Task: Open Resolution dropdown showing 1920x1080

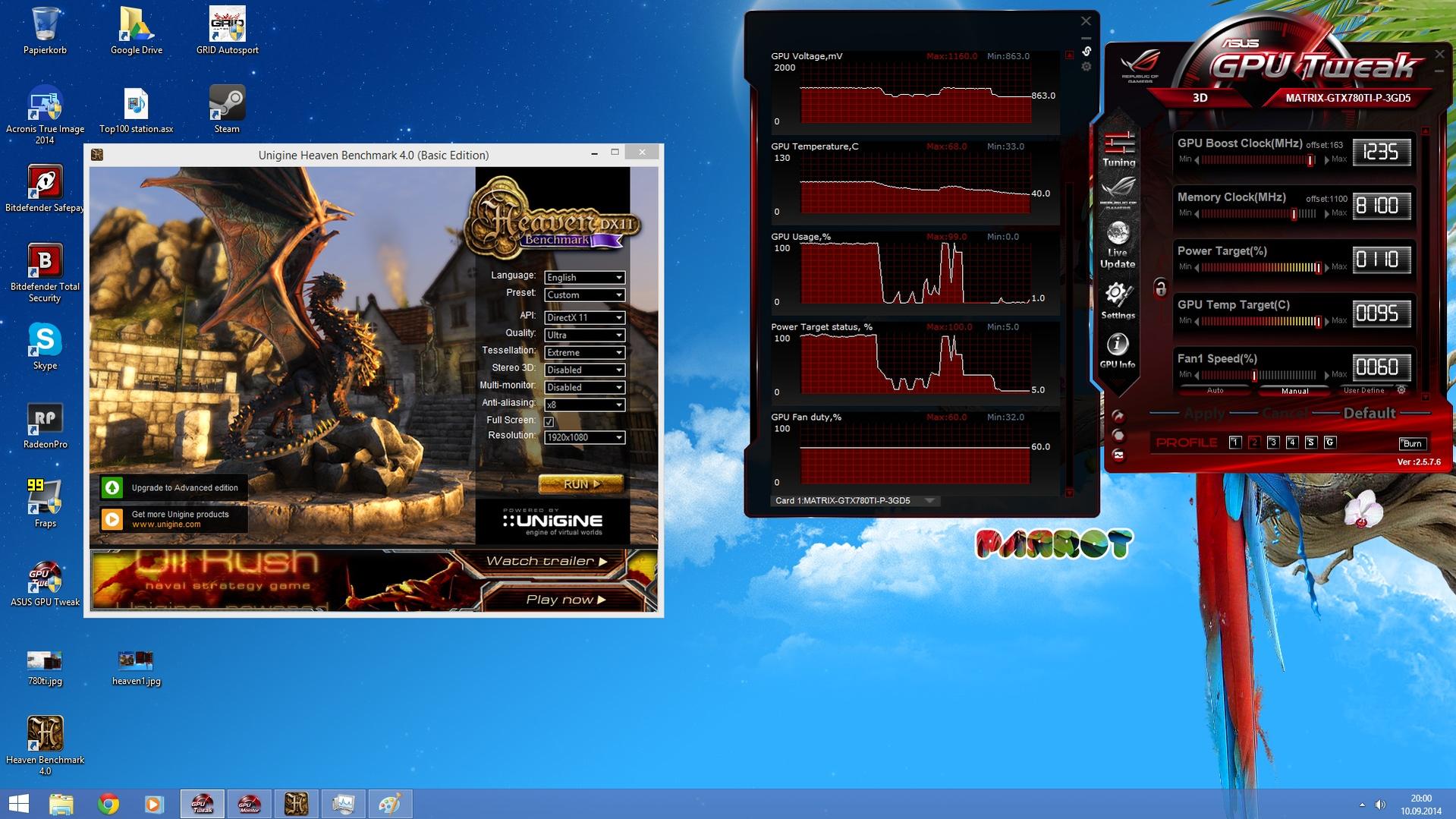Action: coord(584,438)
